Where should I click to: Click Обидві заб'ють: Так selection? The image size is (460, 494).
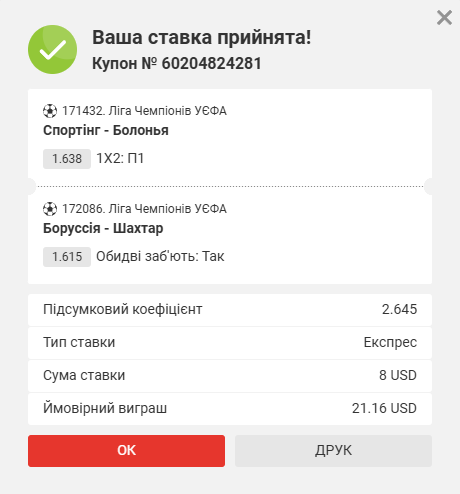coord(160,256)
